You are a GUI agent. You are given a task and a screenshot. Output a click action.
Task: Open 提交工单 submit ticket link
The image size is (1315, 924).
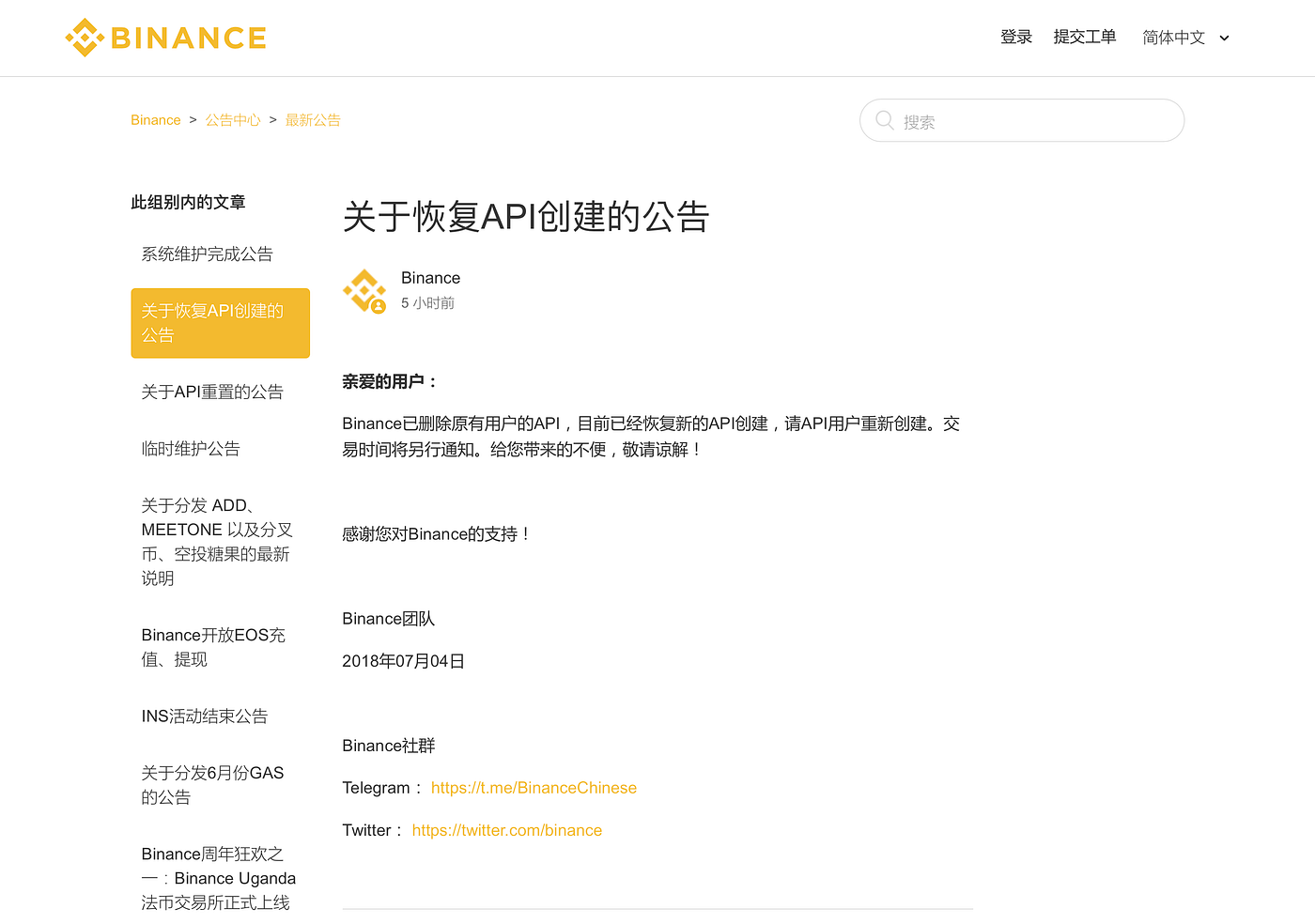click(1085, 37)
